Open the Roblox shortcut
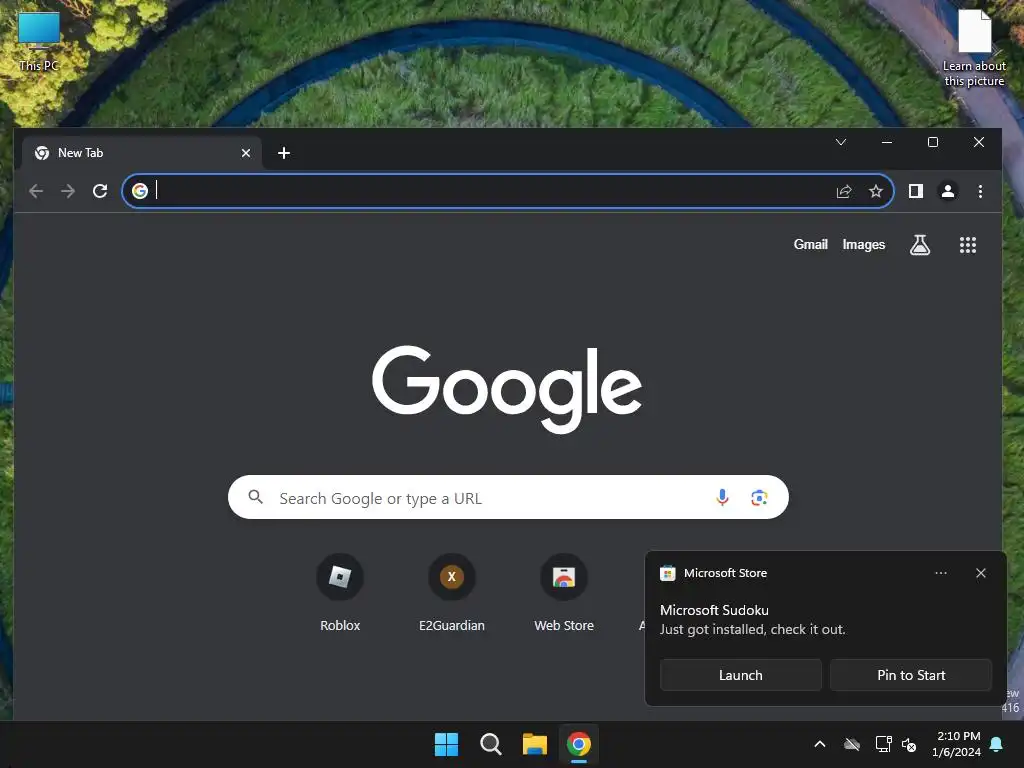 340,592
